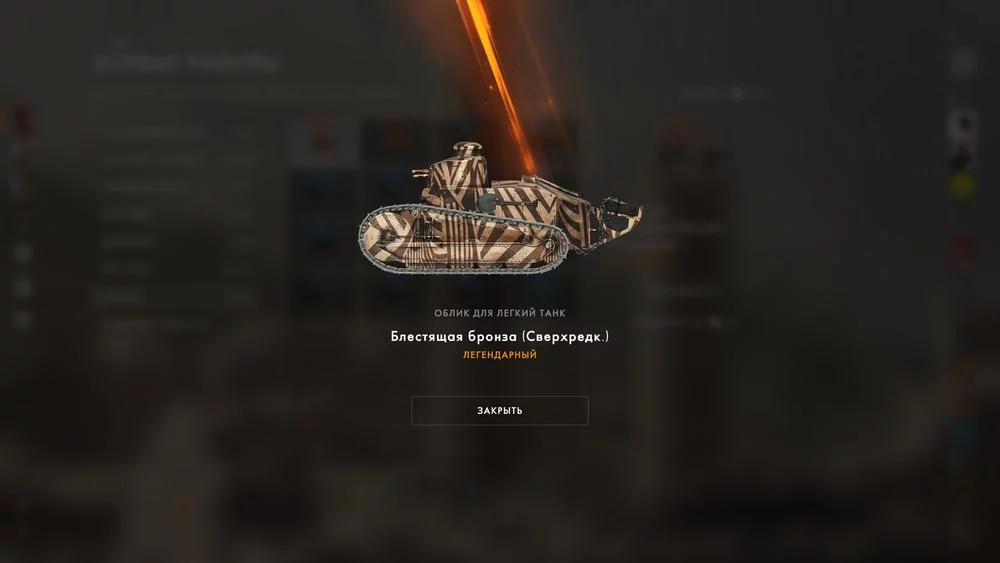Click the blurred red icon on right sidebar

point(964,249)
